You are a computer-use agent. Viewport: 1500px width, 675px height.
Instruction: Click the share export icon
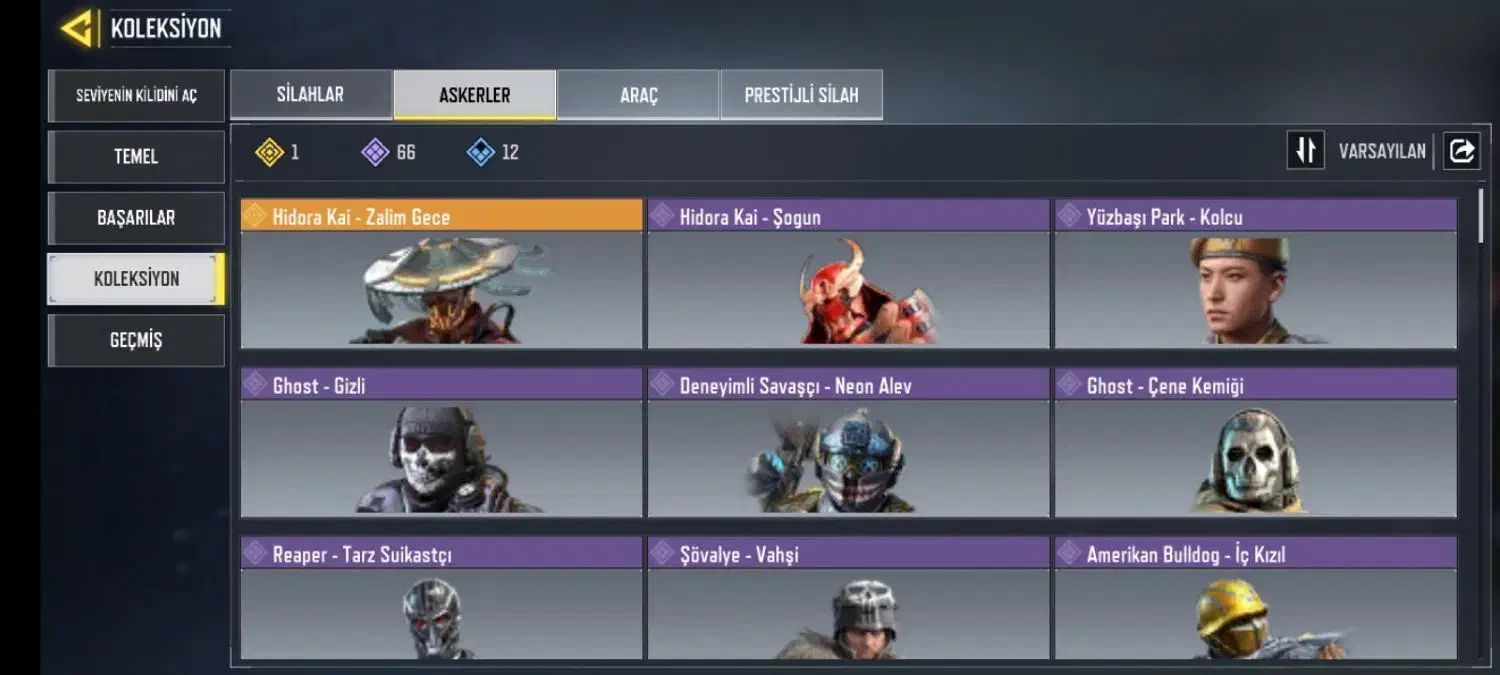tap(1461, 151)
